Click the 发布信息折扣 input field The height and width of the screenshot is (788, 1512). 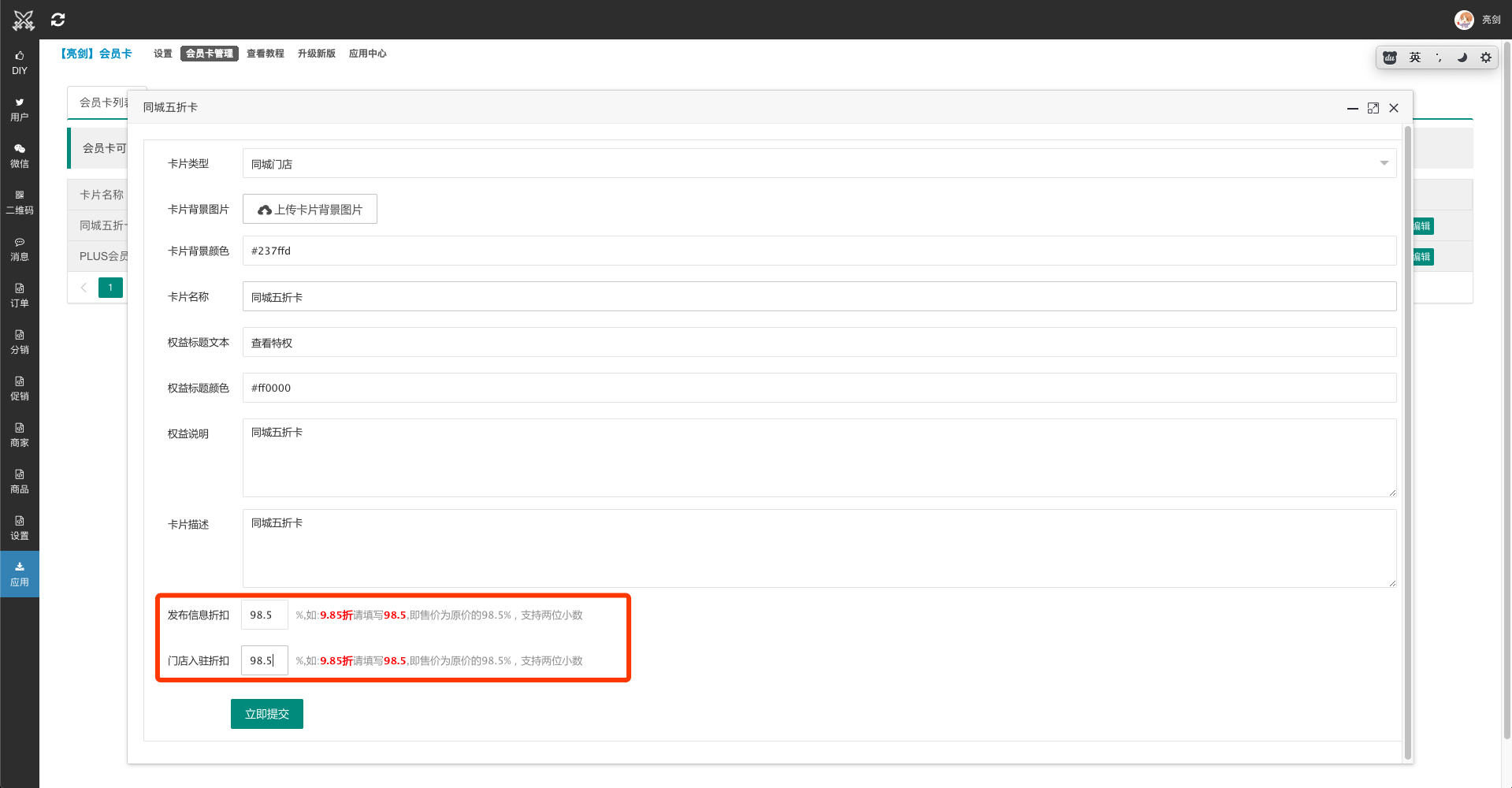click(x=265, y=615)
